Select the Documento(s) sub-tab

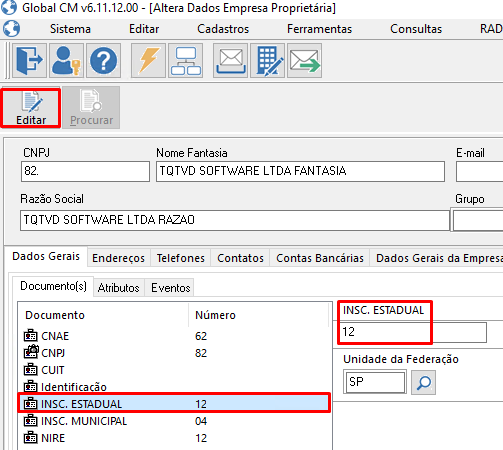point(53,286)
